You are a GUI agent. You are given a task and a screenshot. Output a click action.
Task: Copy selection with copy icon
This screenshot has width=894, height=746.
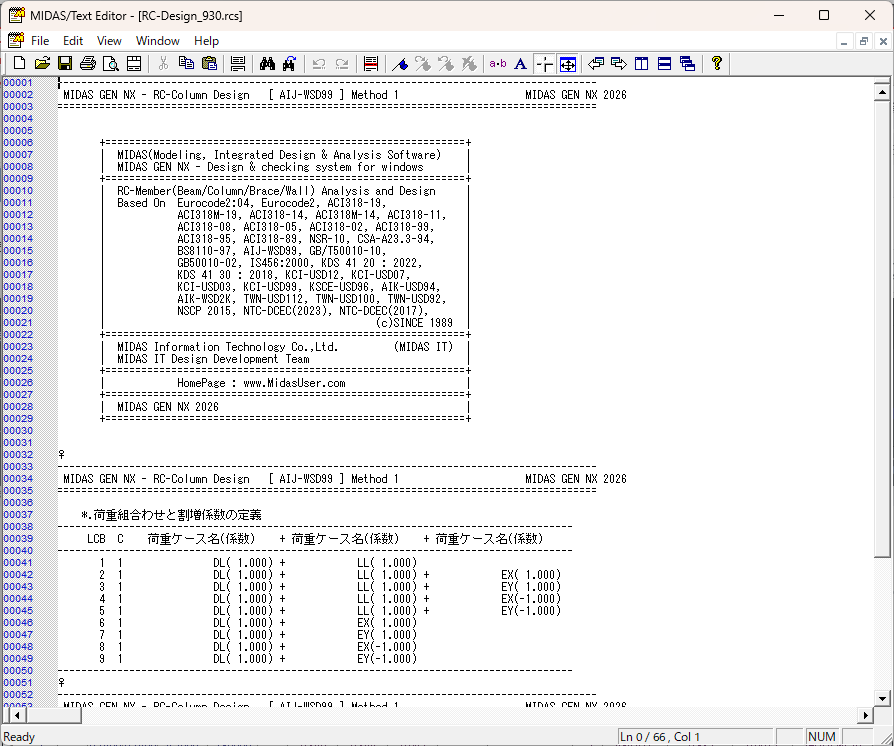point(186,63)
